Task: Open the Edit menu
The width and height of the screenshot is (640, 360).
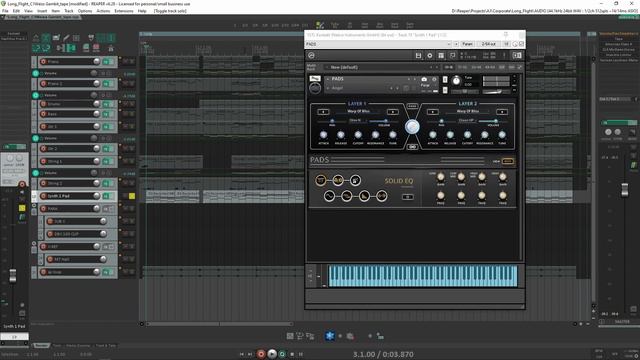Action: pyautogui.click(x=16, y=11)
